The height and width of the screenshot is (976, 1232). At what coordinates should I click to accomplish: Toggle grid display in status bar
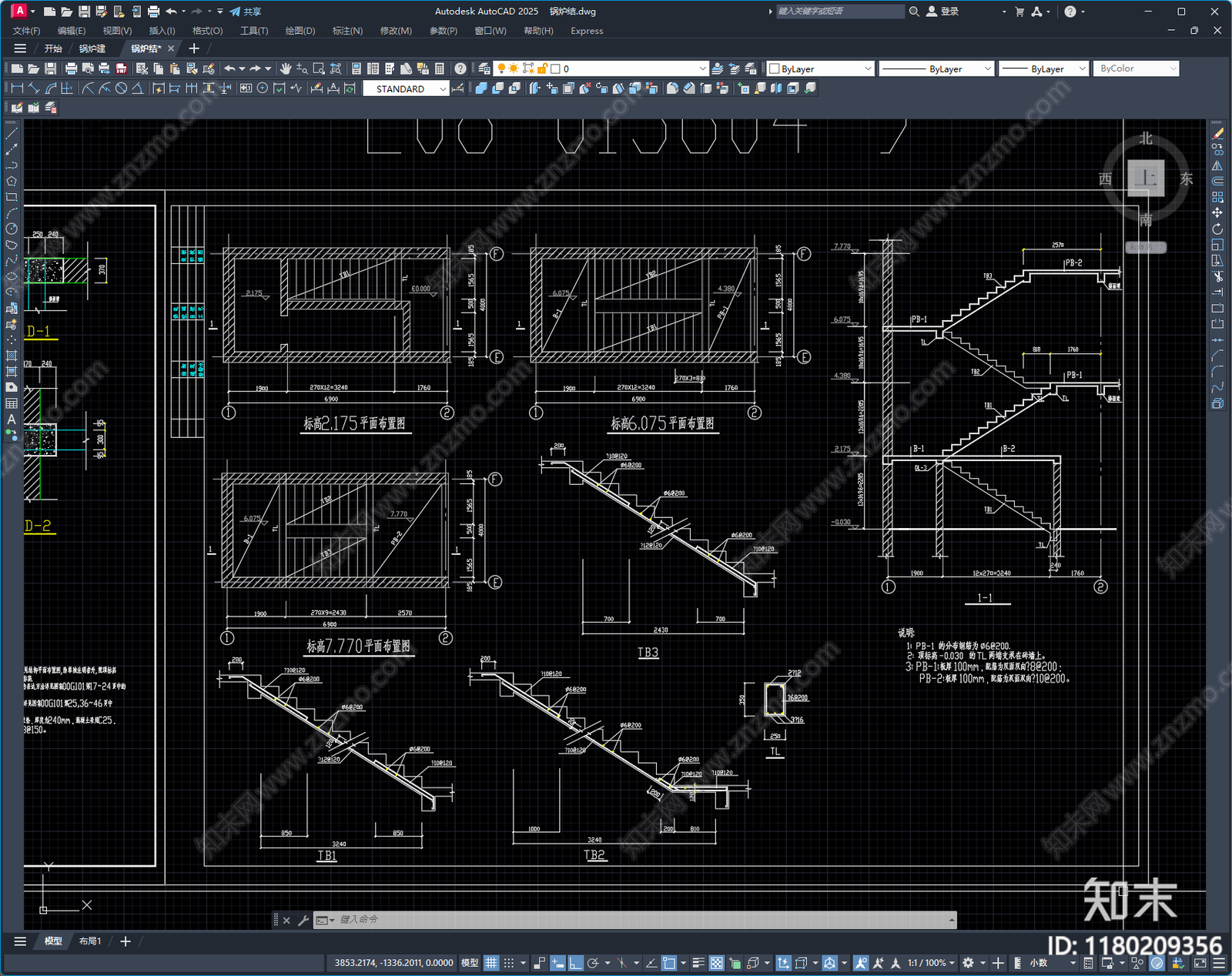click(x=491, y=963)
